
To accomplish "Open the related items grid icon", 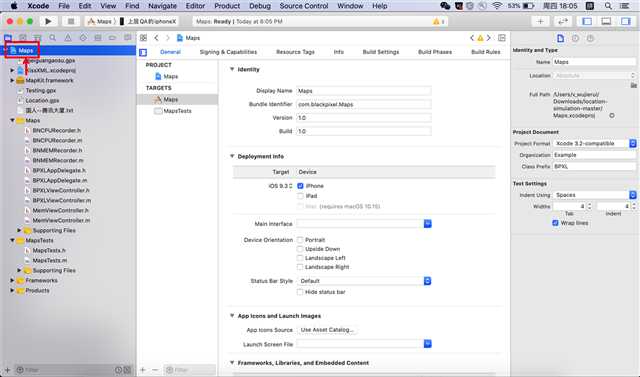I will 143,38.
